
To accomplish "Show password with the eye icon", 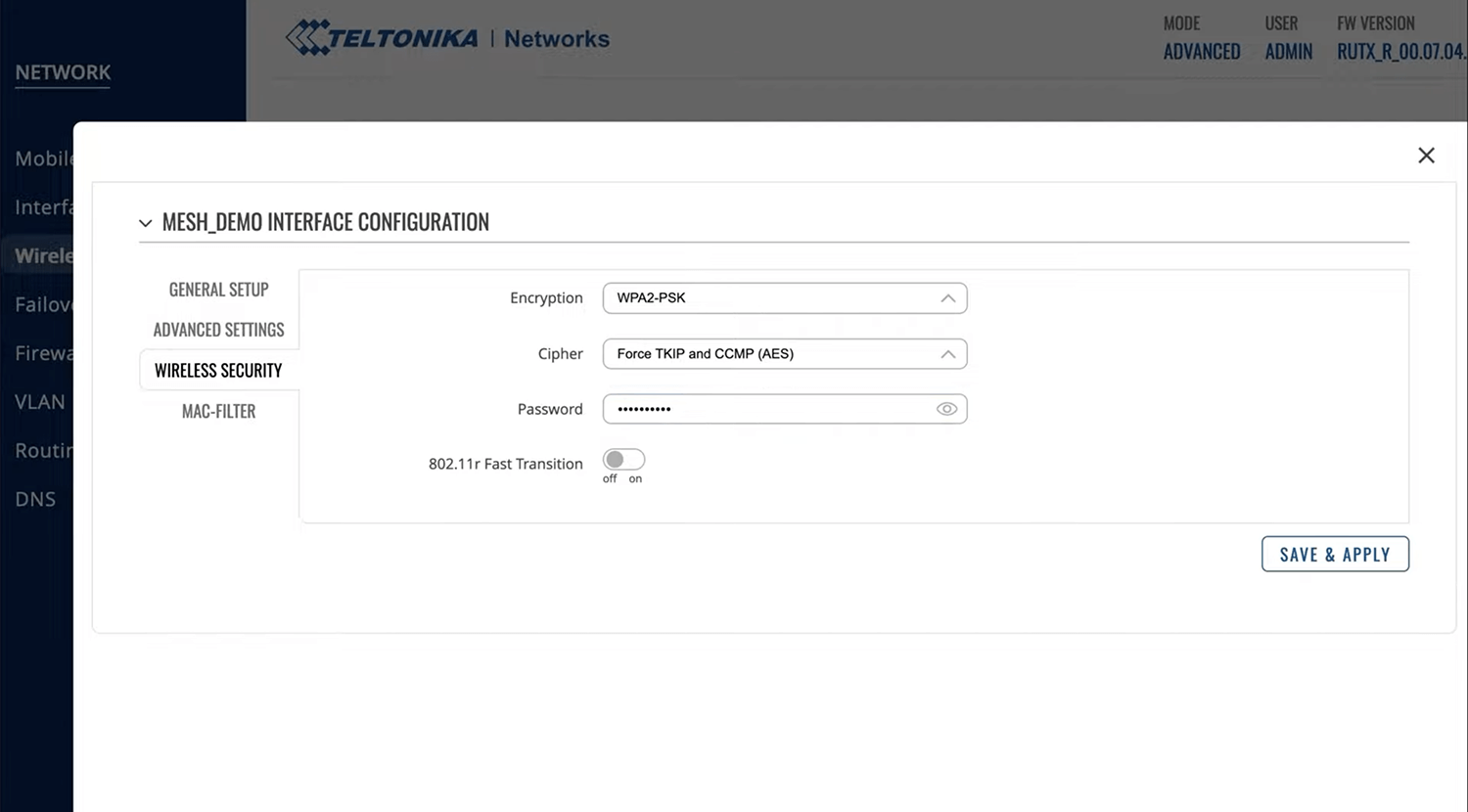I will click(x=946, y=409).
